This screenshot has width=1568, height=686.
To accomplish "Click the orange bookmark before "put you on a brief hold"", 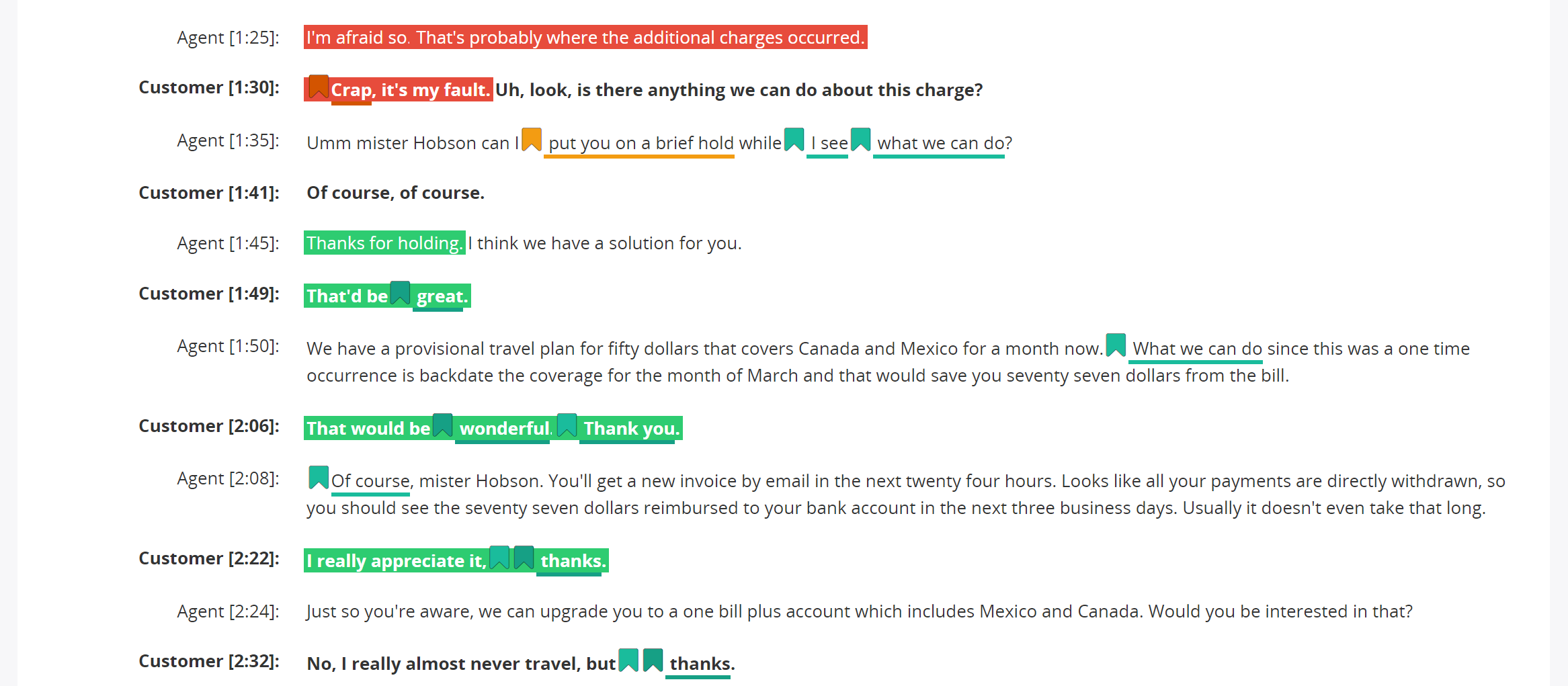I will [x=532, y=140].
